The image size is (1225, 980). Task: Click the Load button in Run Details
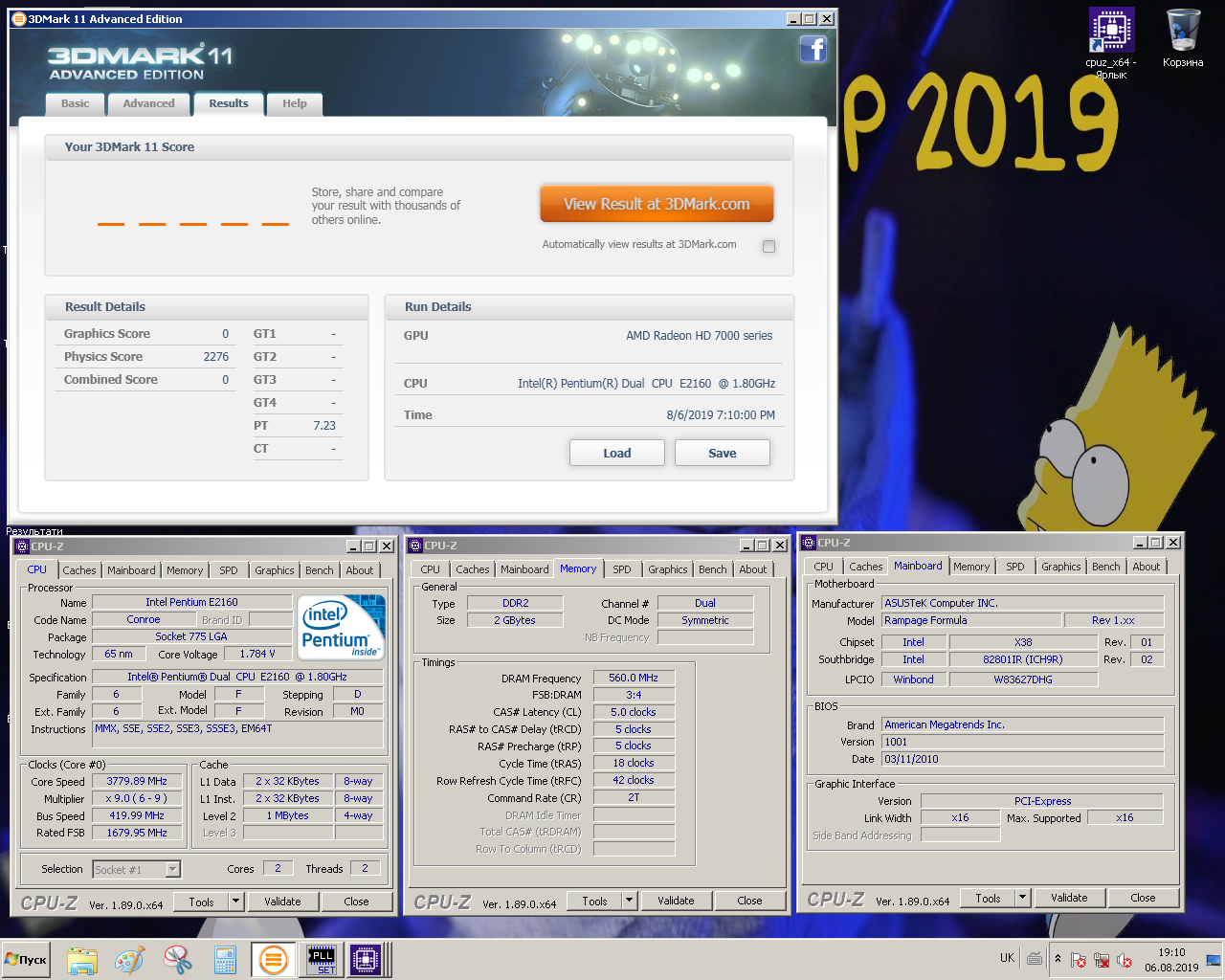click(x=617, y=453)
